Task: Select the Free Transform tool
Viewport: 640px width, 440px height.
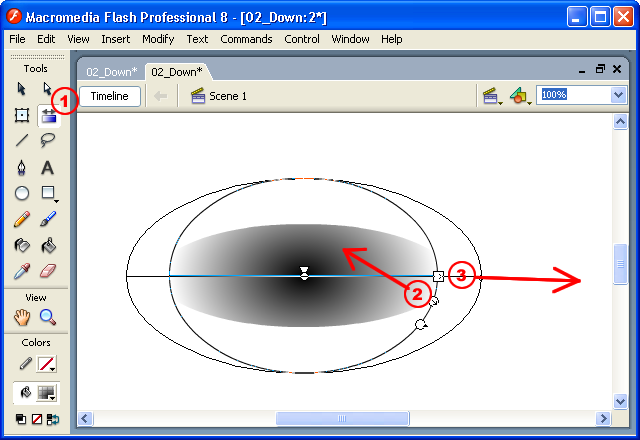Action: click(x=22, y=115)
